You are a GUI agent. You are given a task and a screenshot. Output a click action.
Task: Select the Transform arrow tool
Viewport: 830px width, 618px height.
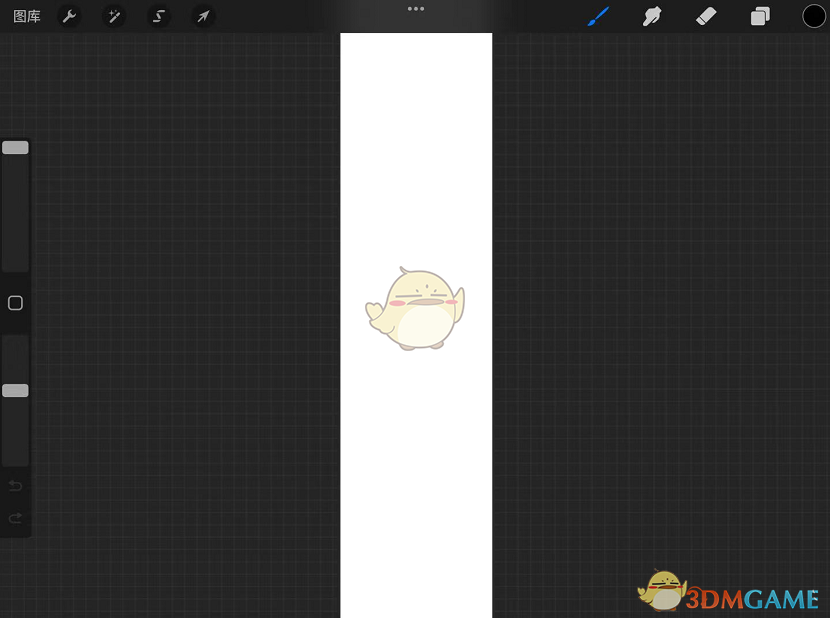(x=203, y=16)
